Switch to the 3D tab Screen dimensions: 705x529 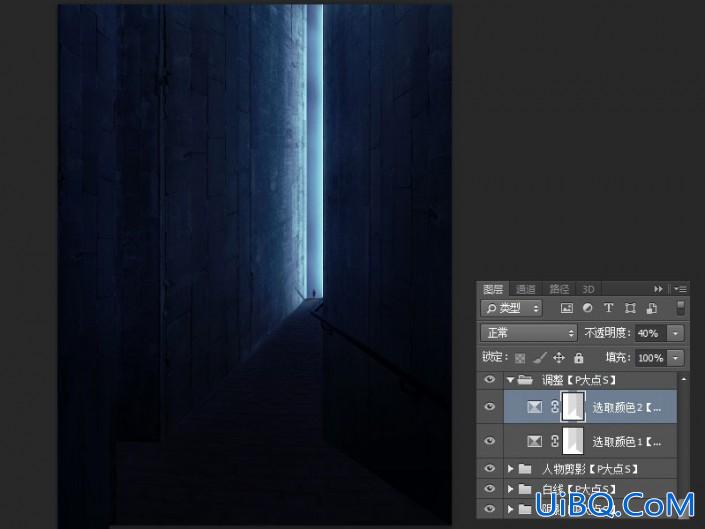pos(589,289)
